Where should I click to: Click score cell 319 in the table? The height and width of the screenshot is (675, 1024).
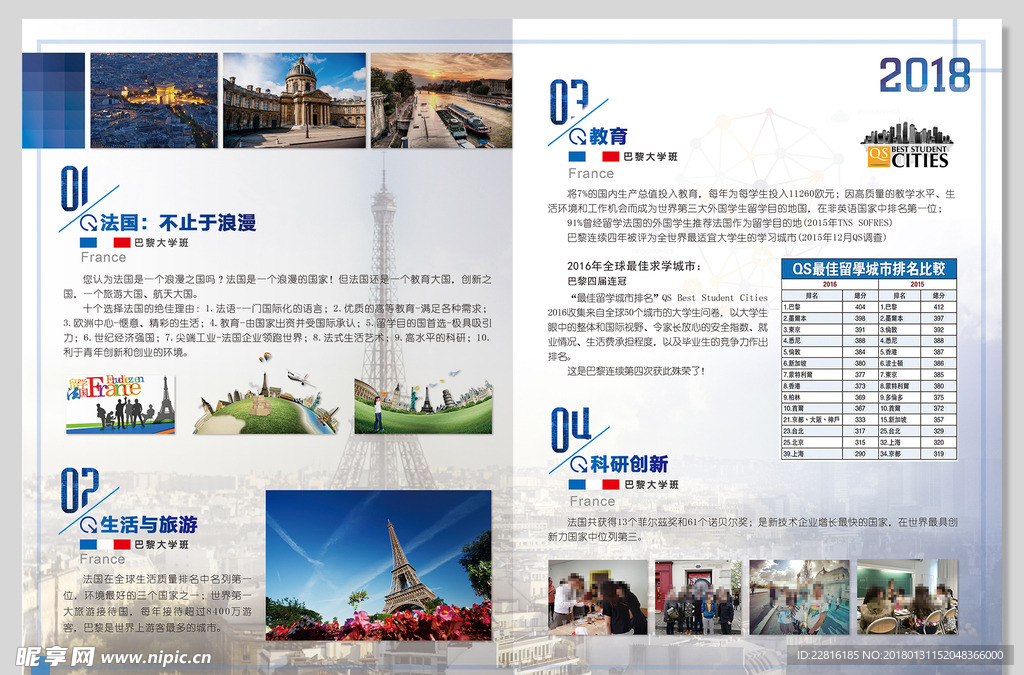(x=938, y=454)
